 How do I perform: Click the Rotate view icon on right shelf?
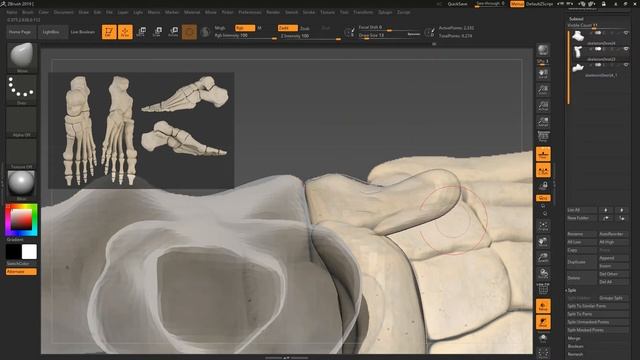click(x=543, y=273)
